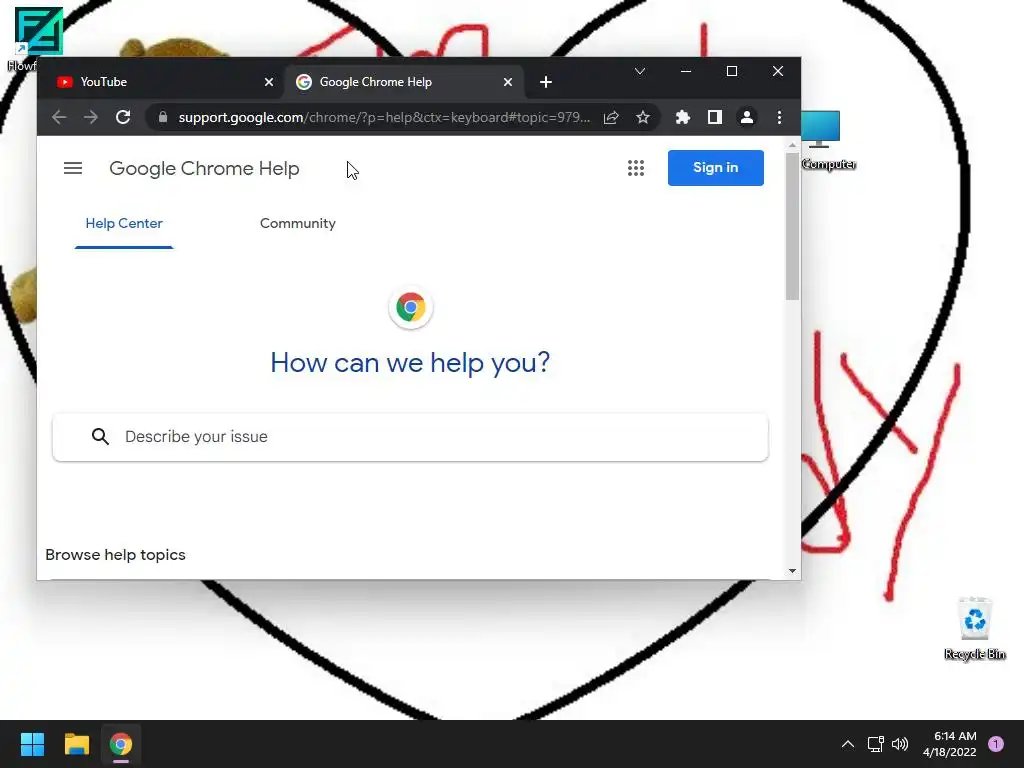Maximize the Chrome window
1024x768 pixels.
click(x=731, y=71)
